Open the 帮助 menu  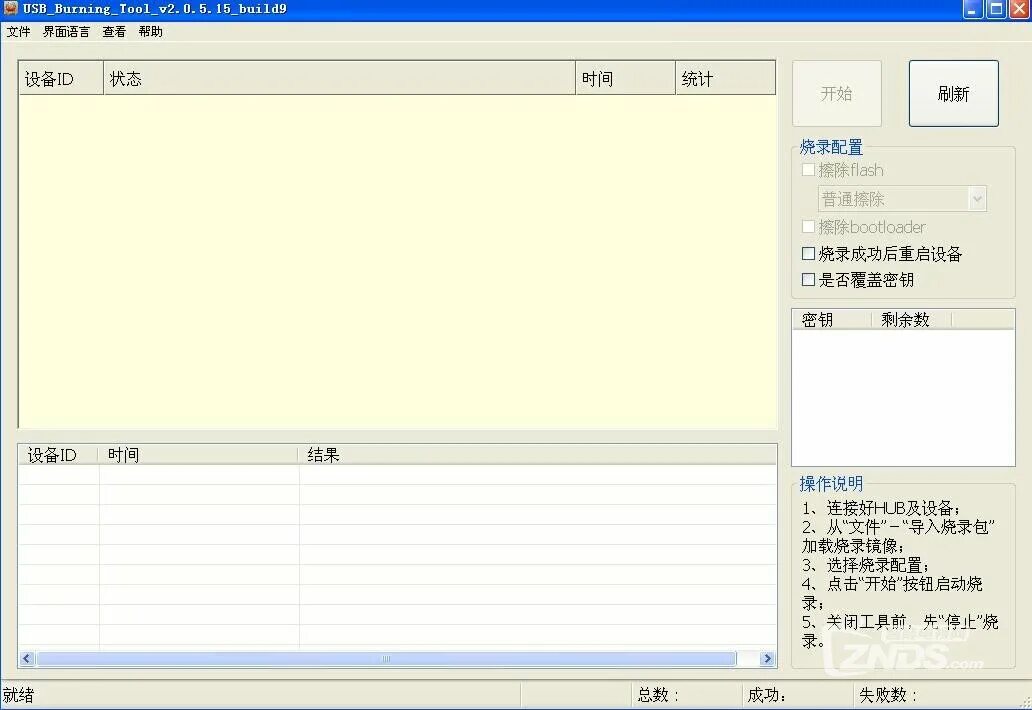(x=151, y=32)
